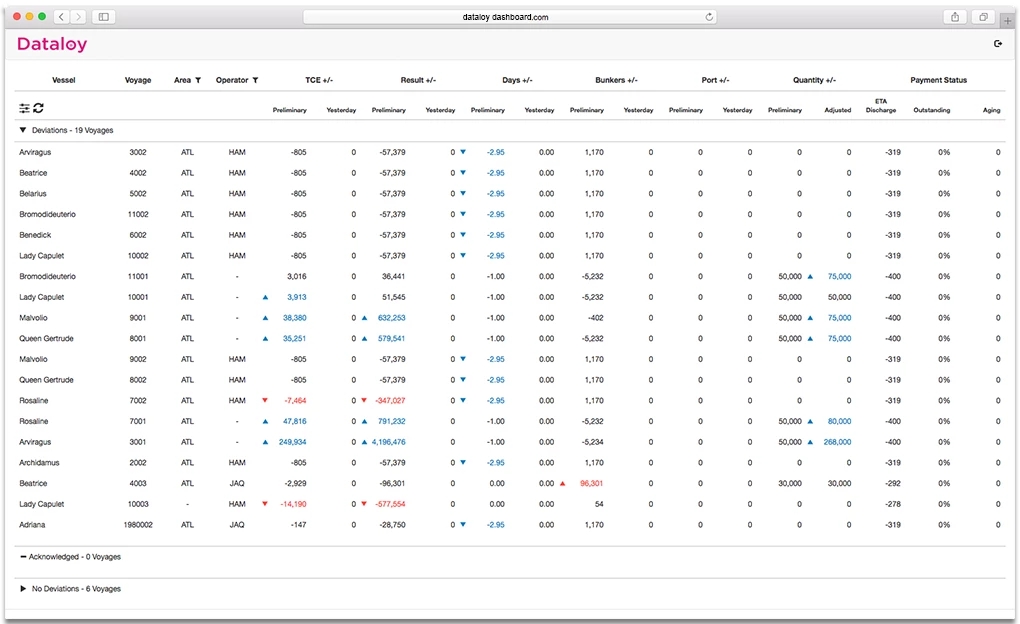1020x624 pixels.
Task: Reload the page from the address bar
Action: (709, 17)
